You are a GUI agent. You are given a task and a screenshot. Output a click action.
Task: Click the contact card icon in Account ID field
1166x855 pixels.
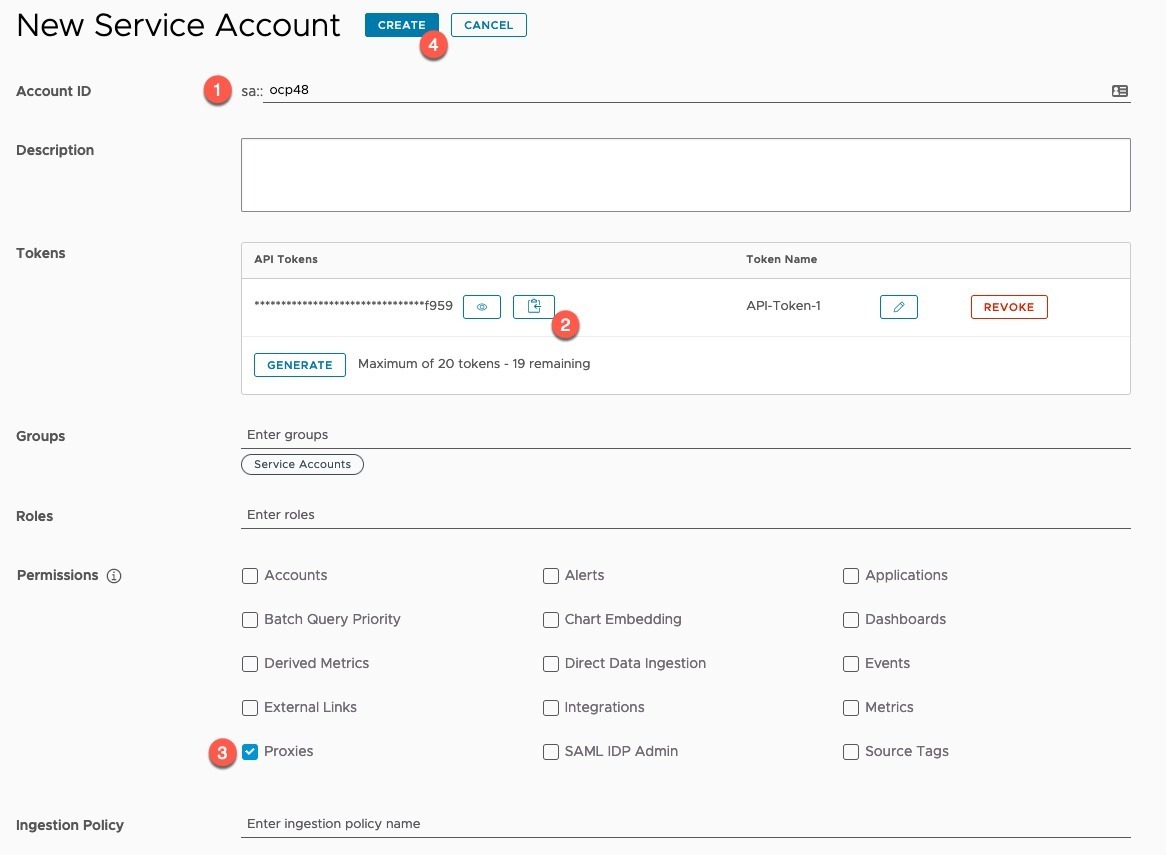1119,91
